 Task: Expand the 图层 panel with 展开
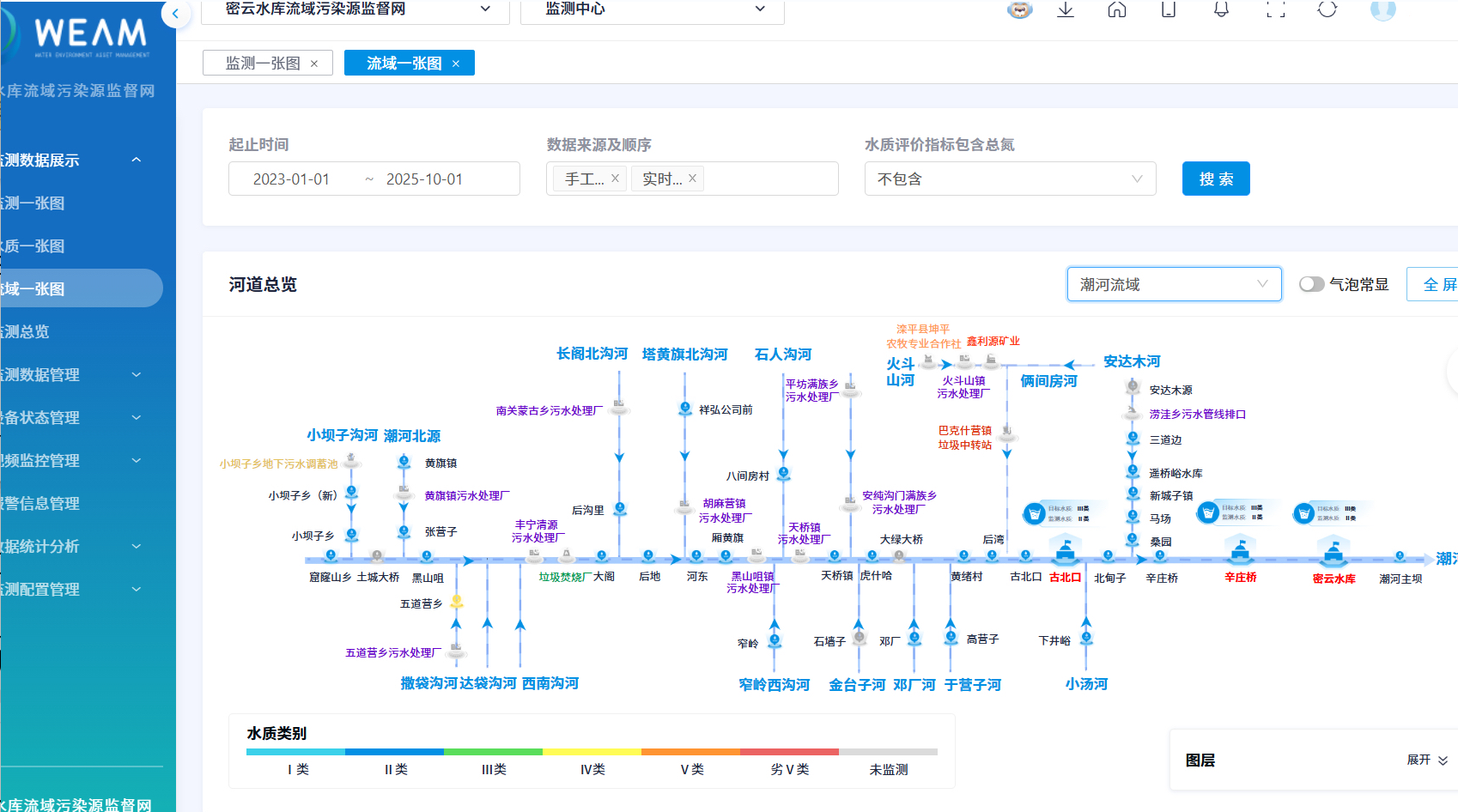point(1427,760)
